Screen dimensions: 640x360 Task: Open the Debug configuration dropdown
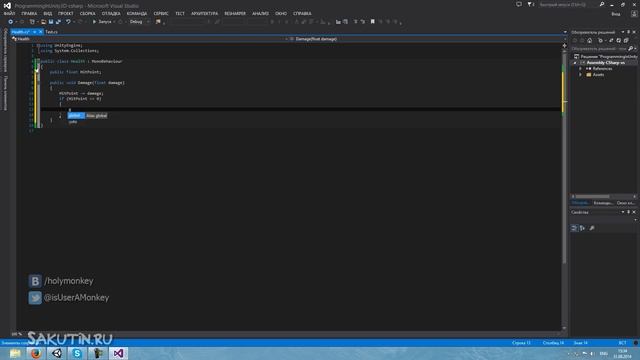pos(140,22)
